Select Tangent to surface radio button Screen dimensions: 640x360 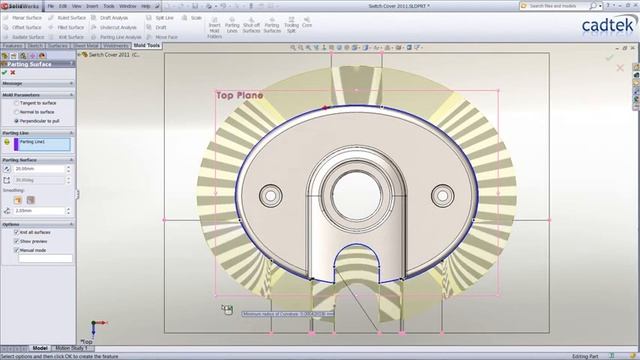(x=17, y=103)
